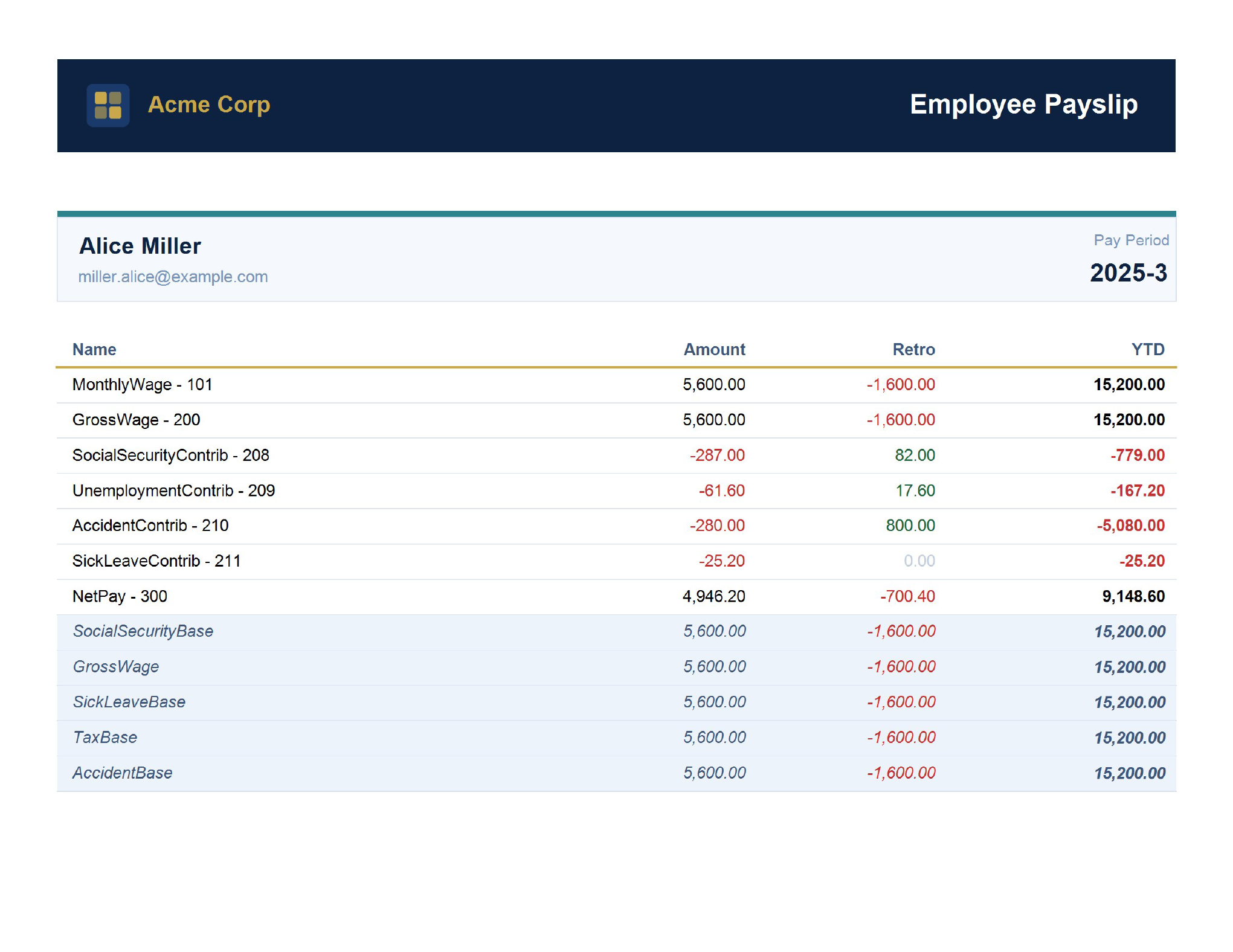Click the Acme Corp company name

click(209, 105)
